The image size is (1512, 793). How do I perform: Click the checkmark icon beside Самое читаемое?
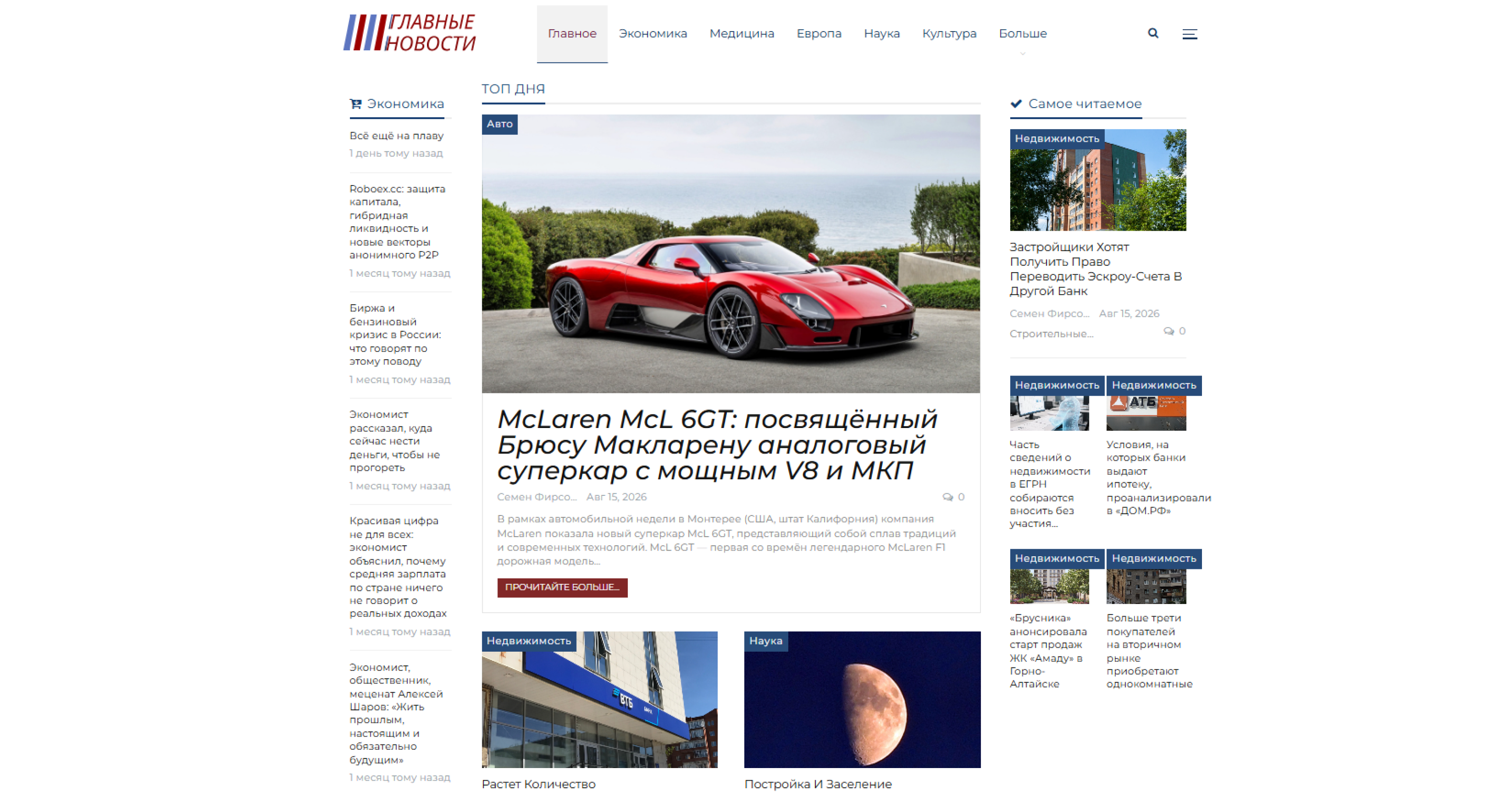(x=1016, y=104)
